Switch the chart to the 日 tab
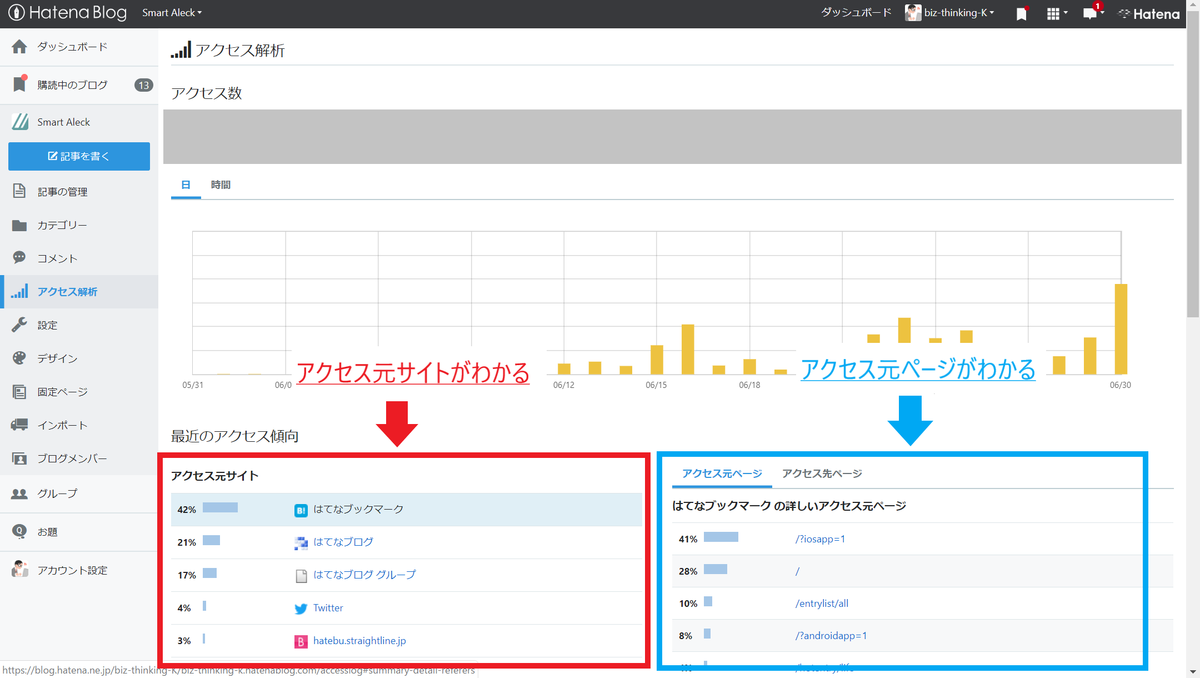This screenshot has height=678, width=1200. (186, 185)
